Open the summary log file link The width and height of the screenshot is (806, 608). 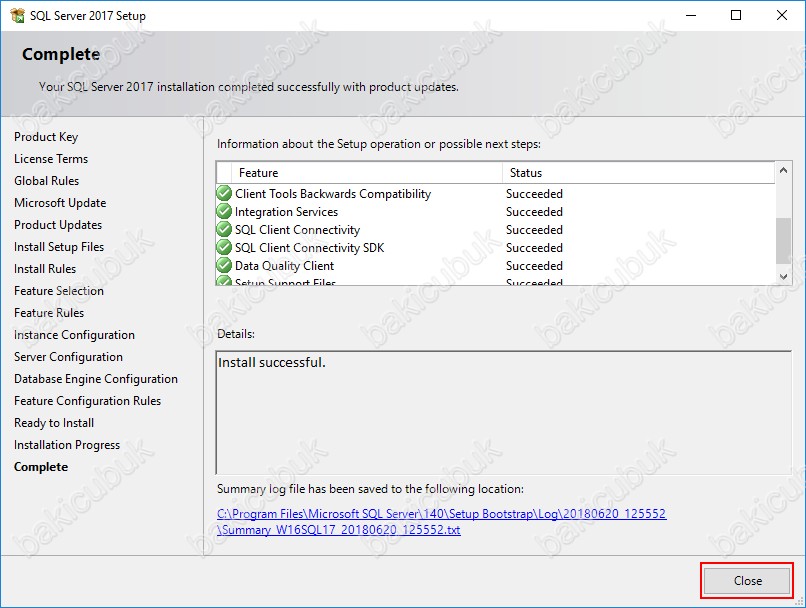(x=442, y=522)
